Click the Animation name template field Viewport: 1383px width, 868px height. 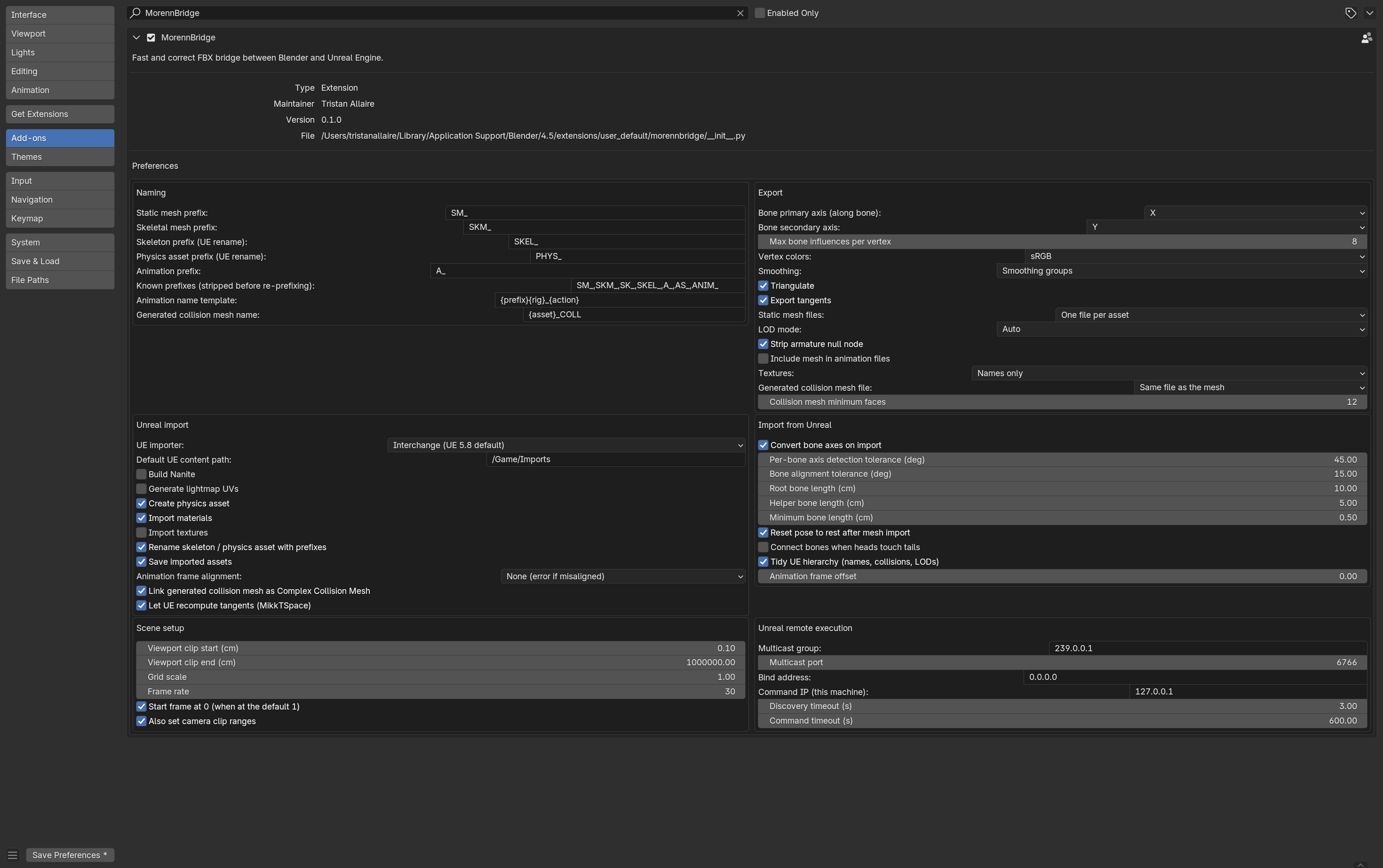tap(620, 300)
